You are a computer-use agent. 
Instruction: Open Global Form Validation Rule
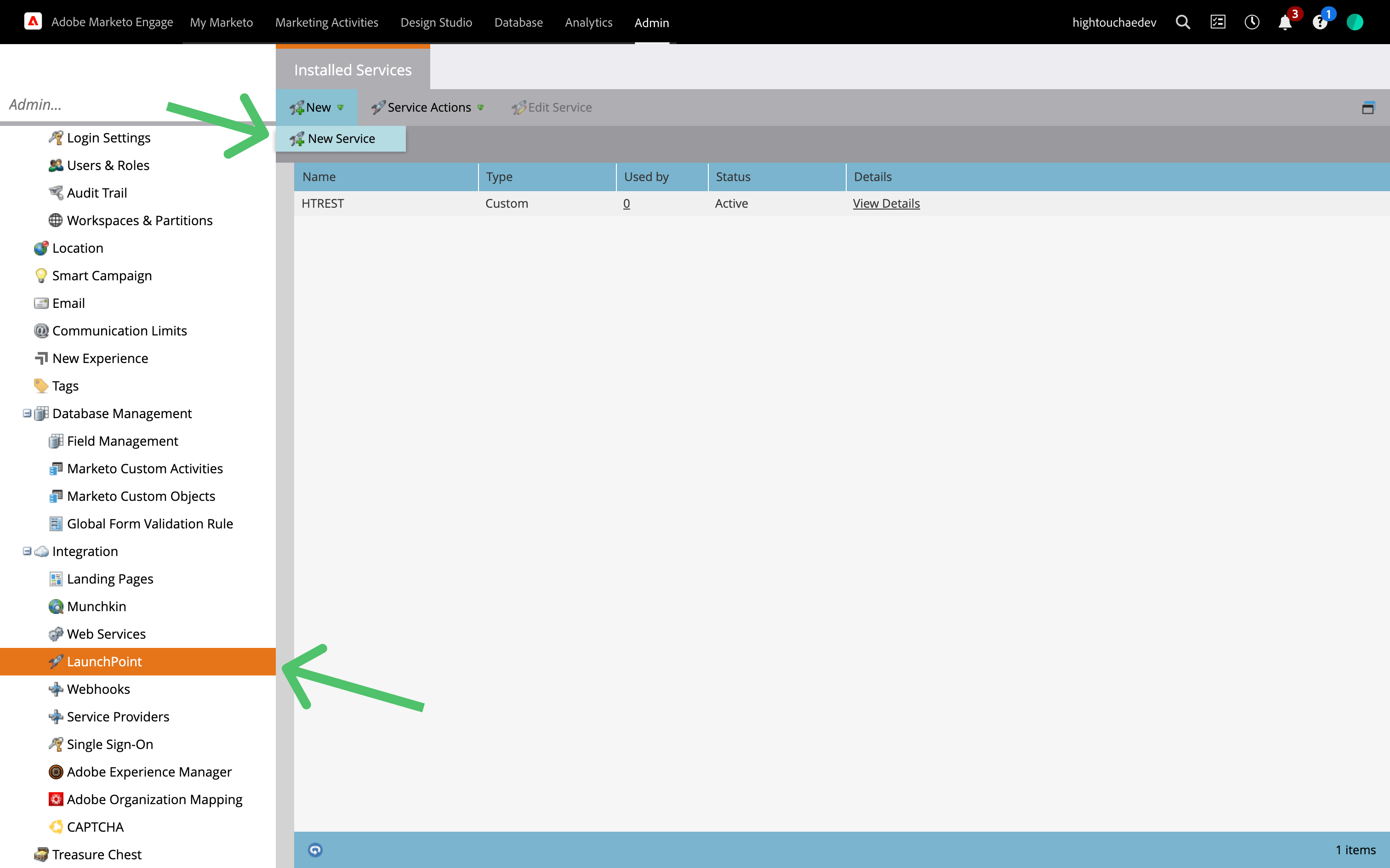click(150, 523)
